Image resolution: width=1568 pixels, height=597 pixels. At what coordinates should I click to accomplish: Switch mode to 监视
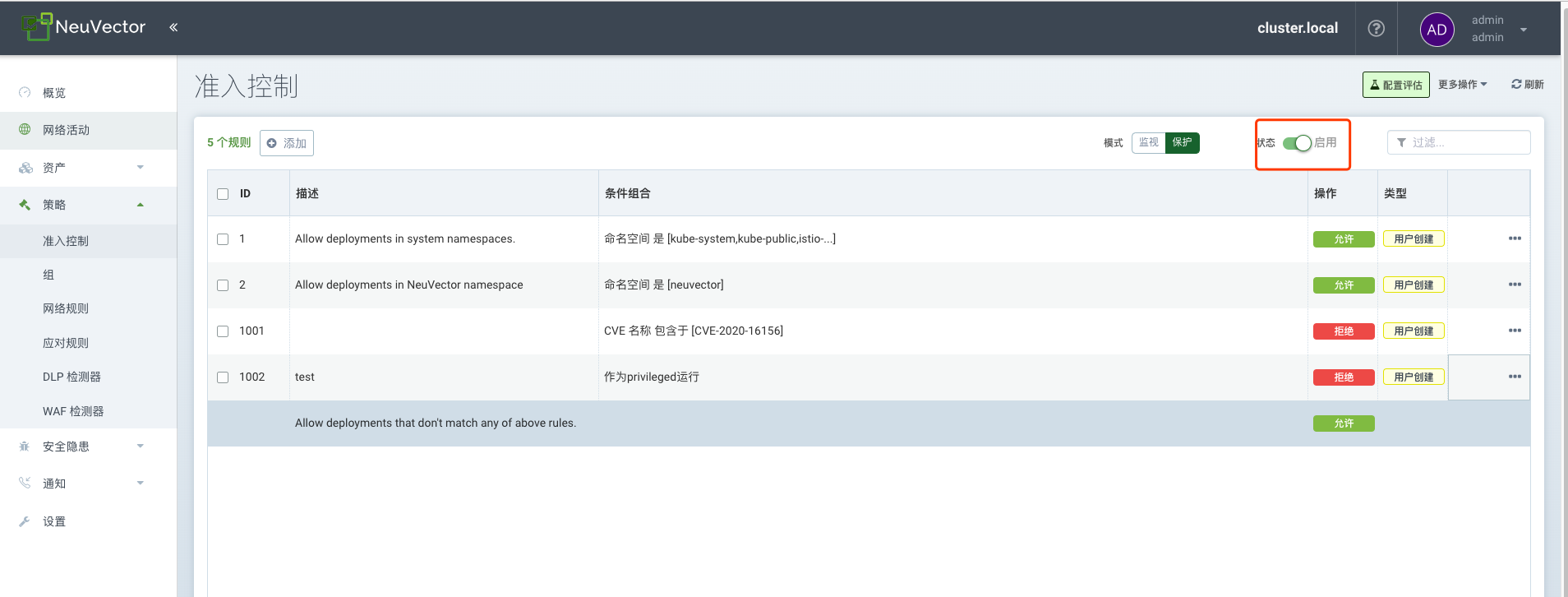click(1148, 143)
